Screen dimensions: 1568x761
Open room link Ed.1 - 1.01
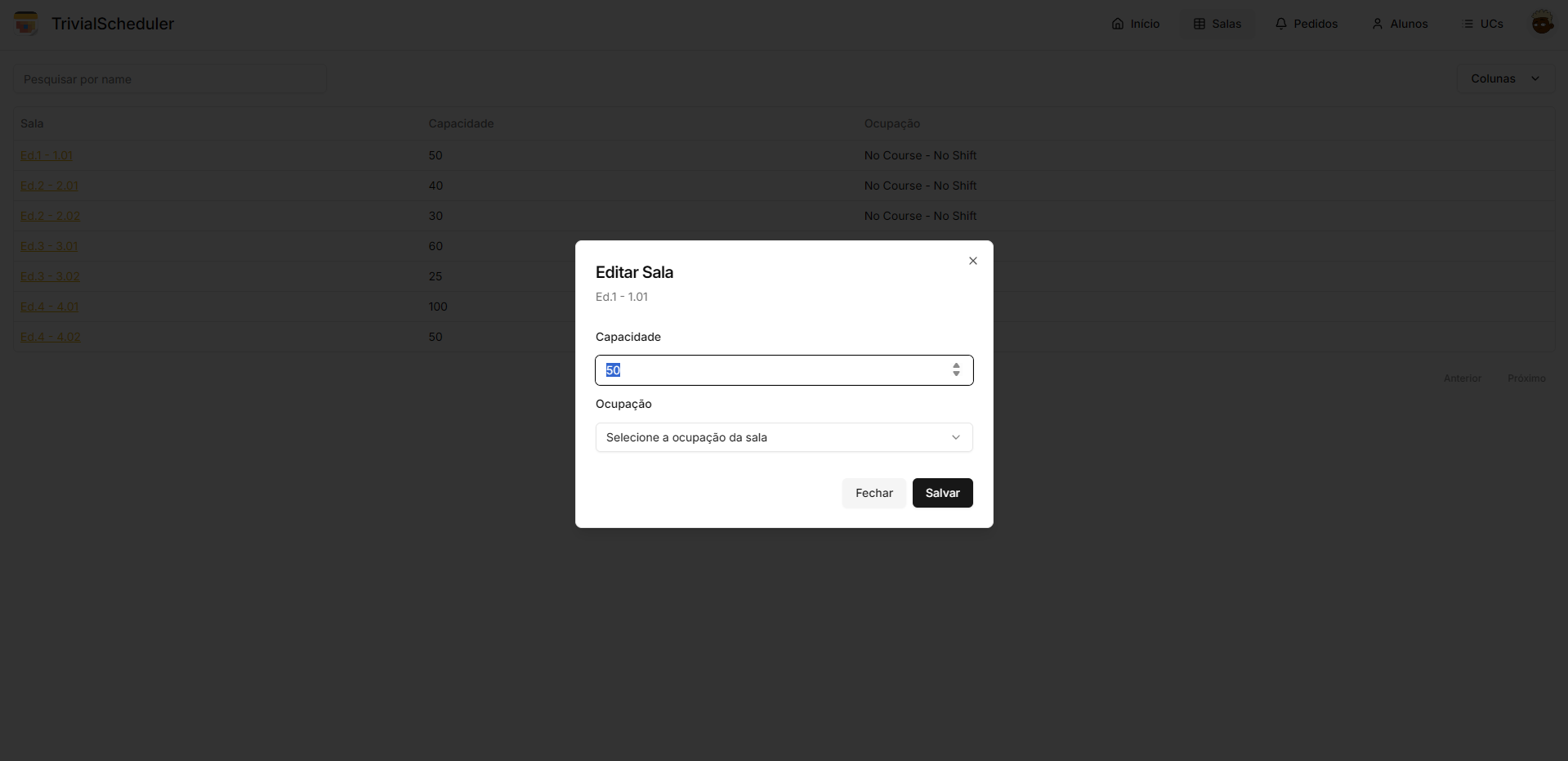47,155
